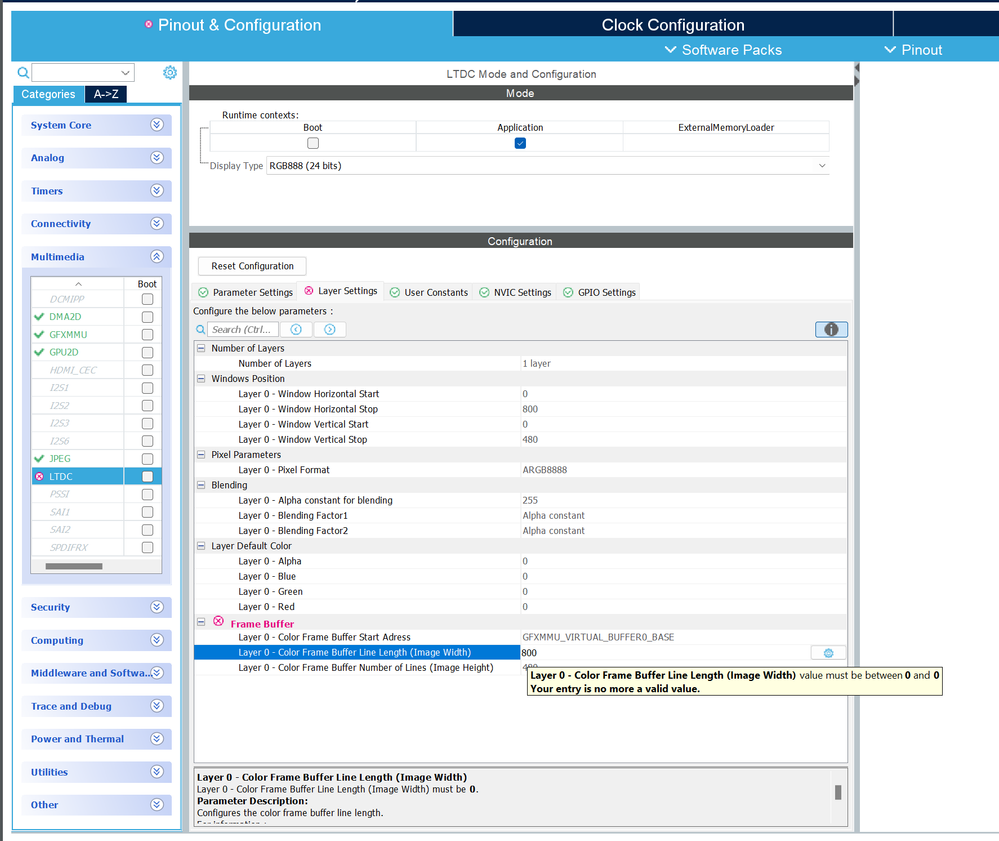Click the DMA2D green checkmark icon
This screenshot has height=841, width=999.
pos(40,317)
